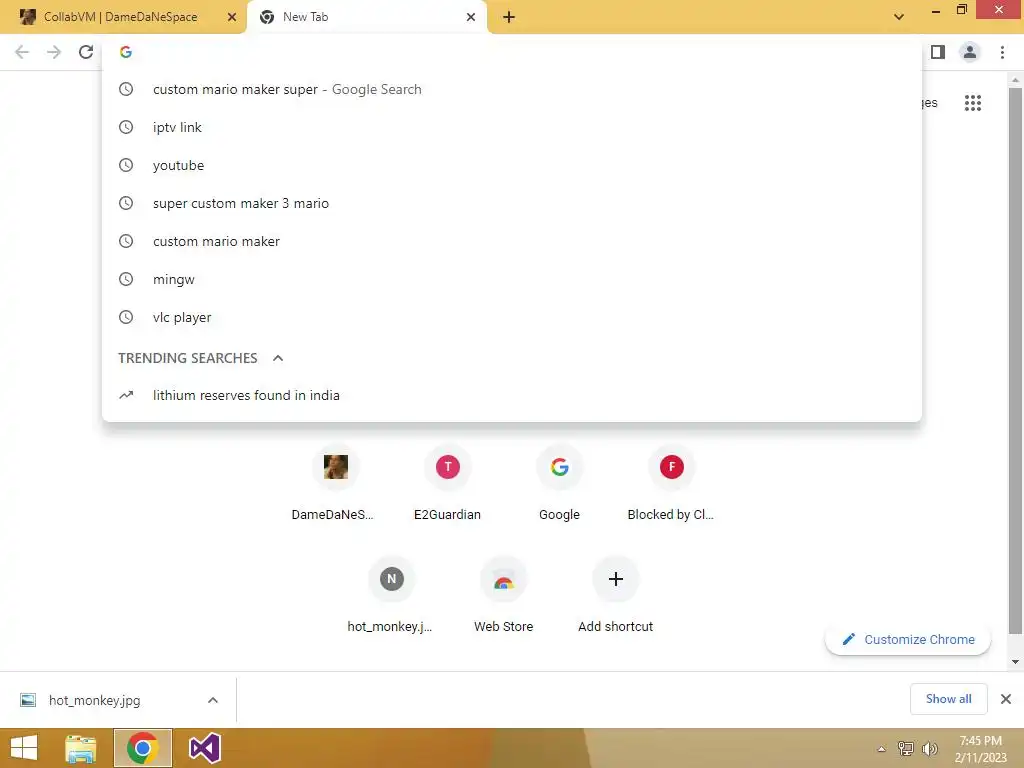Choose 'custom mario maker super' suggestion

pyautogui.click(x=512, y=89)
